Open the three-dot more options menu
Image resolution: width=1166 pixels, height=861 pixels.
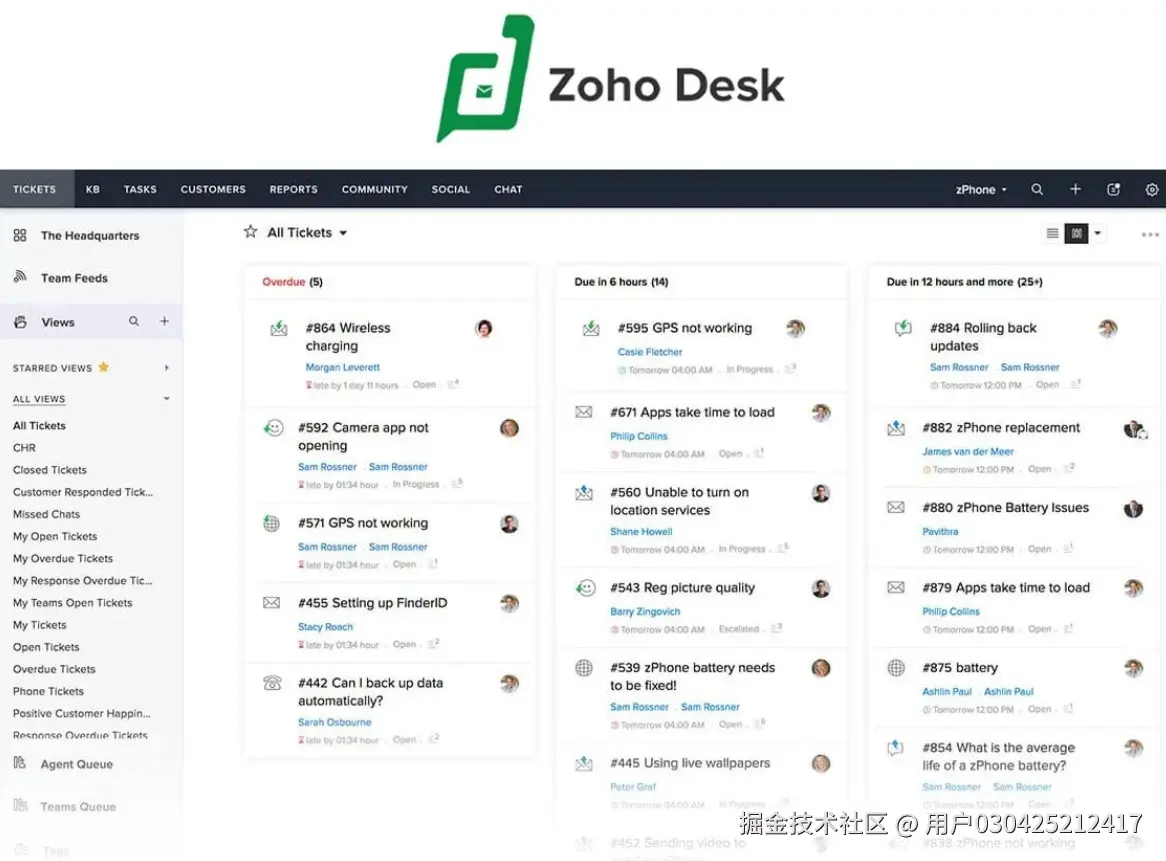1150,234
